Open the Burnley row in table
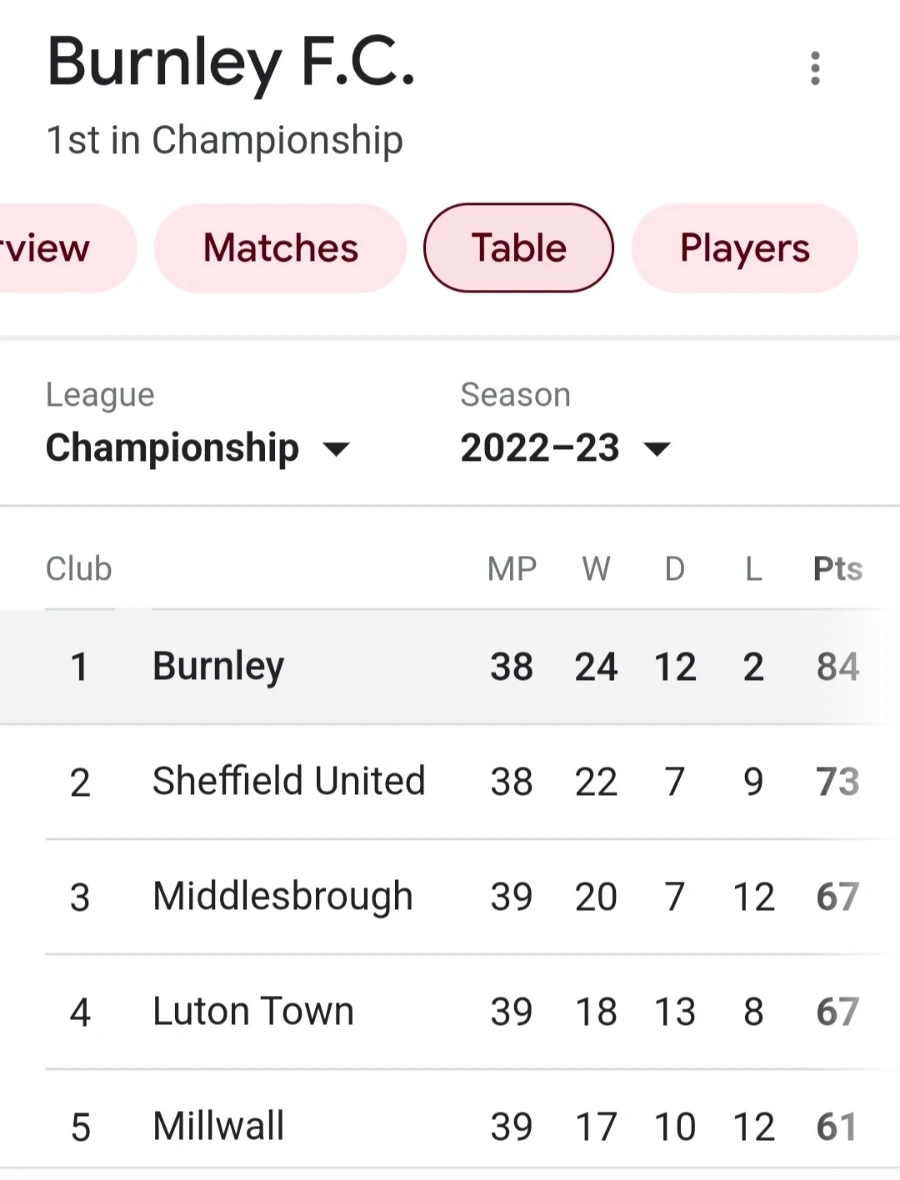Viewport: 900px width, 1180px height. pos(218,666)
